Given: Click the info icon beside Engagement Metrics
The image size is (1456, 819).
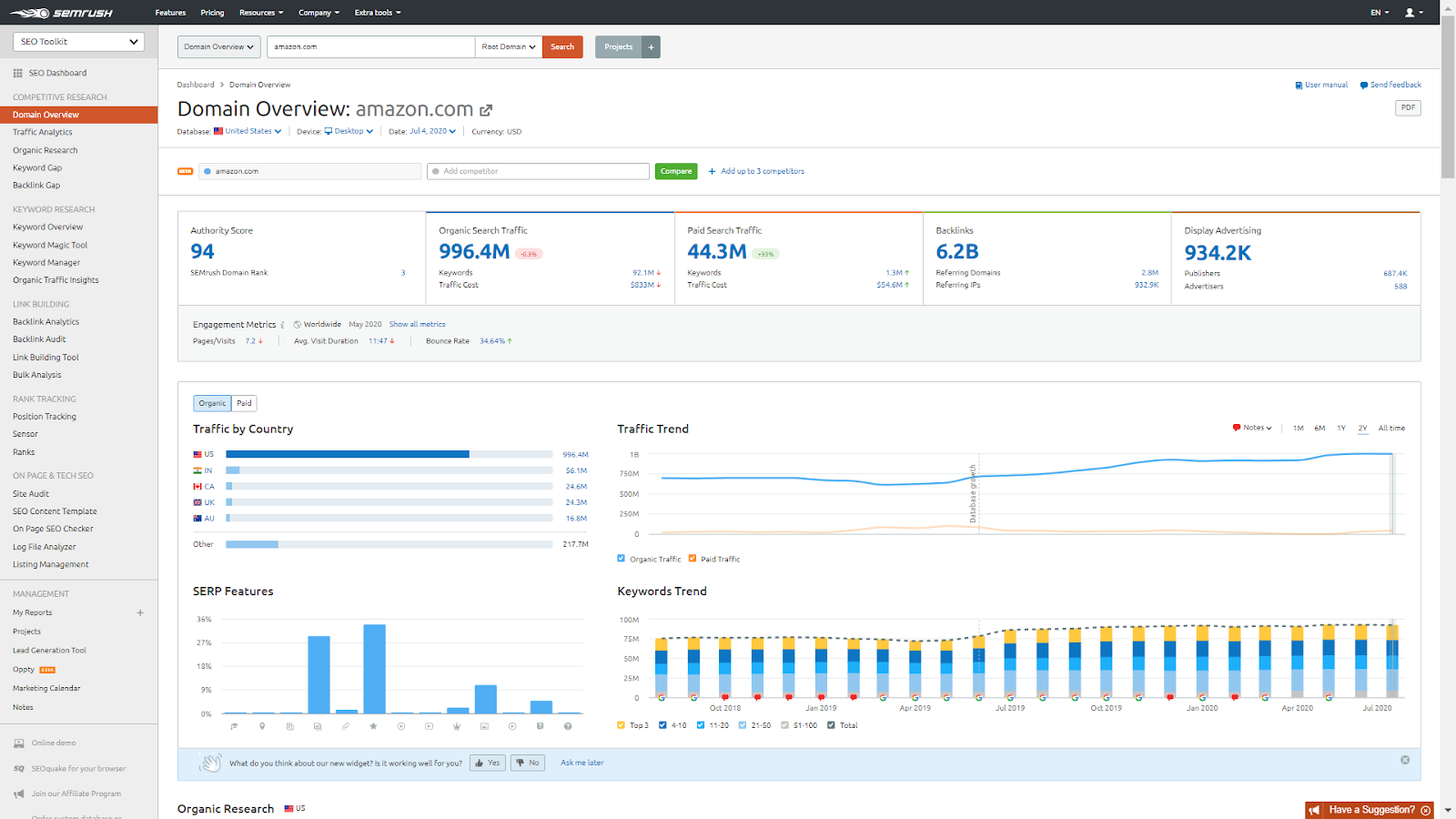Looking at the screenshot, I should pyautogui.click(x=282, y=325).
